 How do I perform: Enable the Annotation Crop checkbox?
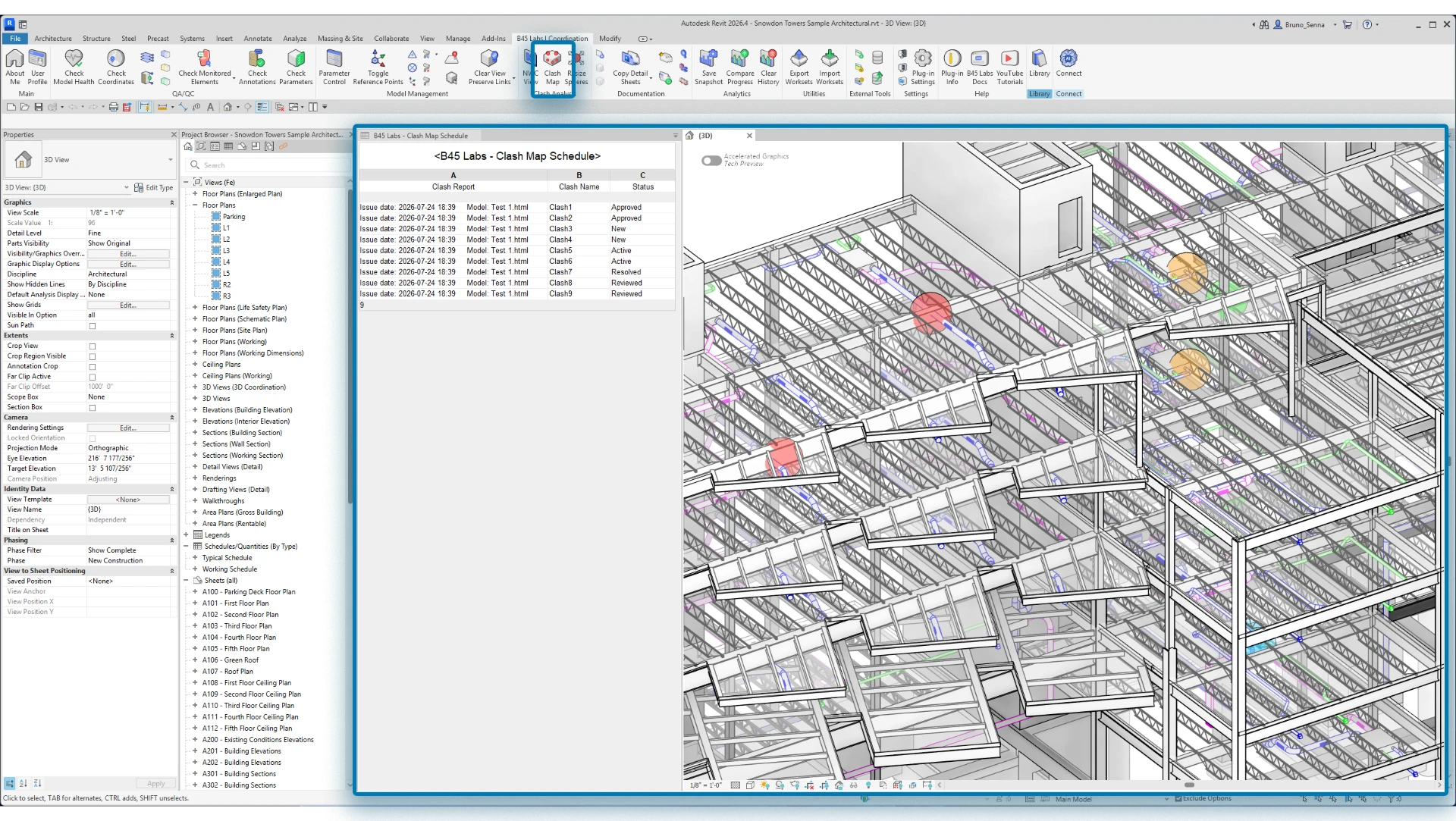[x=93, y=367]
